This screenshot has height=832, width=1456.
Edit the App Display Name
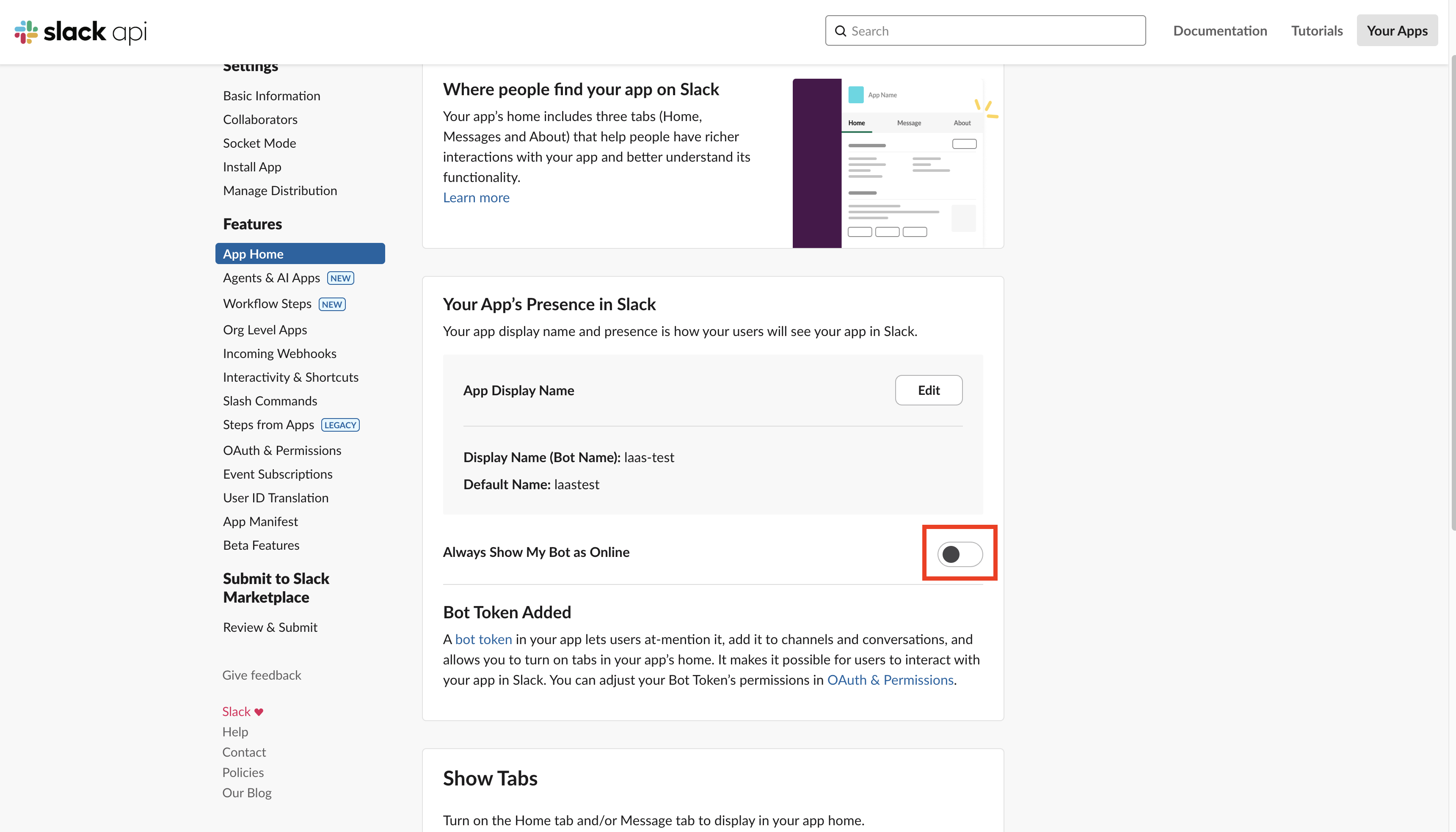pyautogui.click(x=929, y=390)
